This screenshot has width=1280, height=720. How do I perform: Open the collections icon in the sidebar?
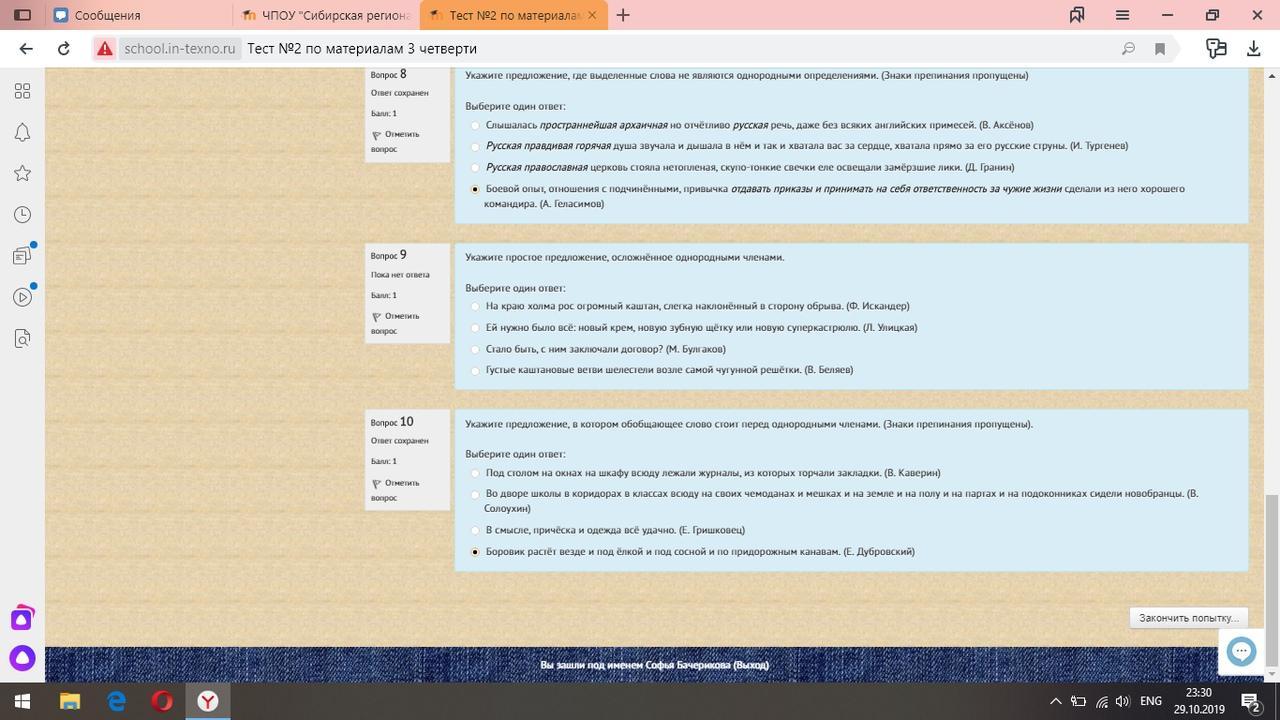[x=22, y=256]
